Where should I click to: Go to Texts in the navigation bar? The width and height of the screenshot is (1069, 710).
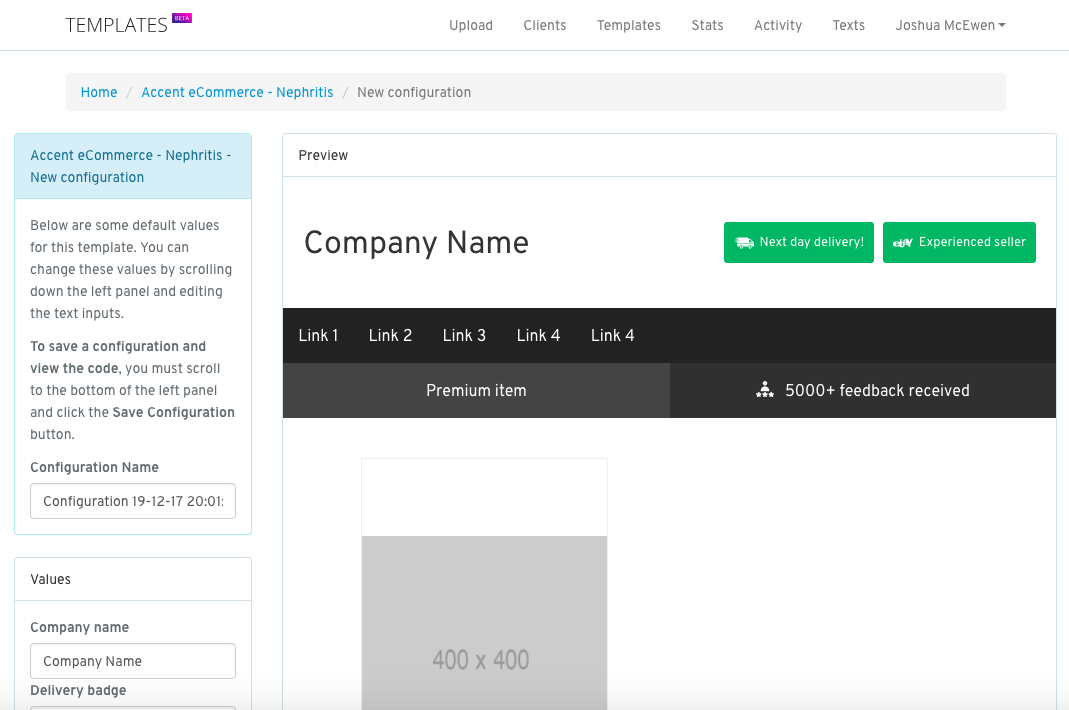click(x=848, y=25)
